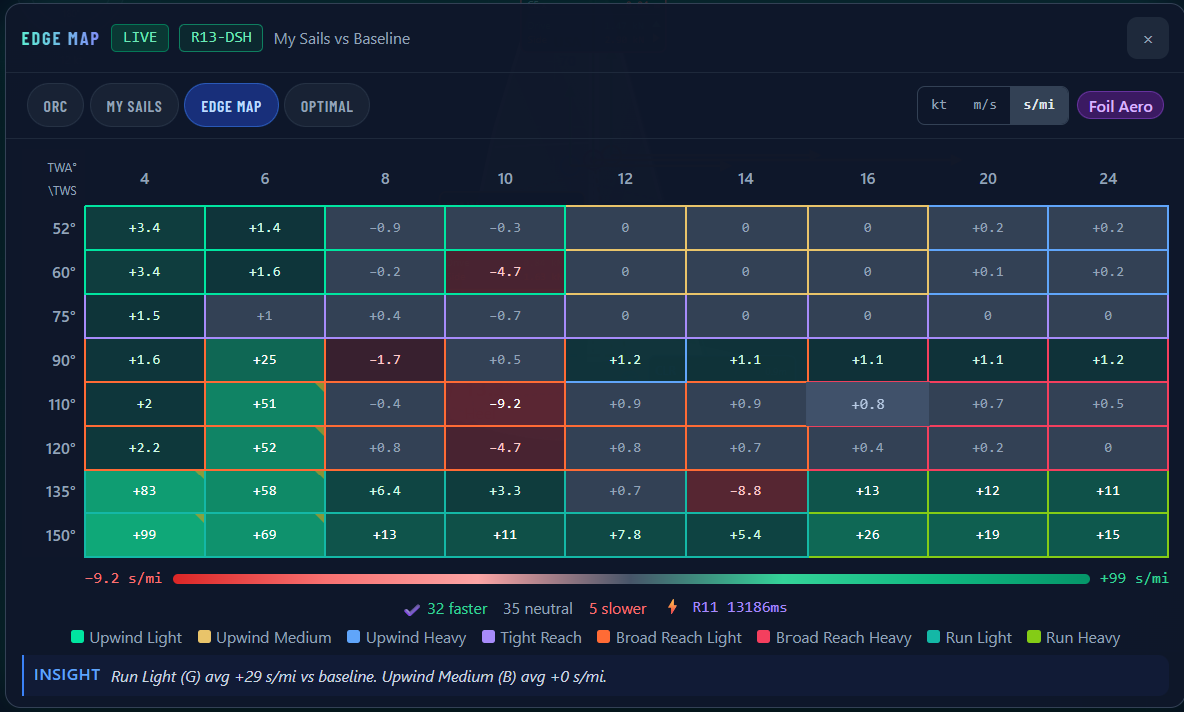
Task: Switch units to kt
Action: coord(939,105)
